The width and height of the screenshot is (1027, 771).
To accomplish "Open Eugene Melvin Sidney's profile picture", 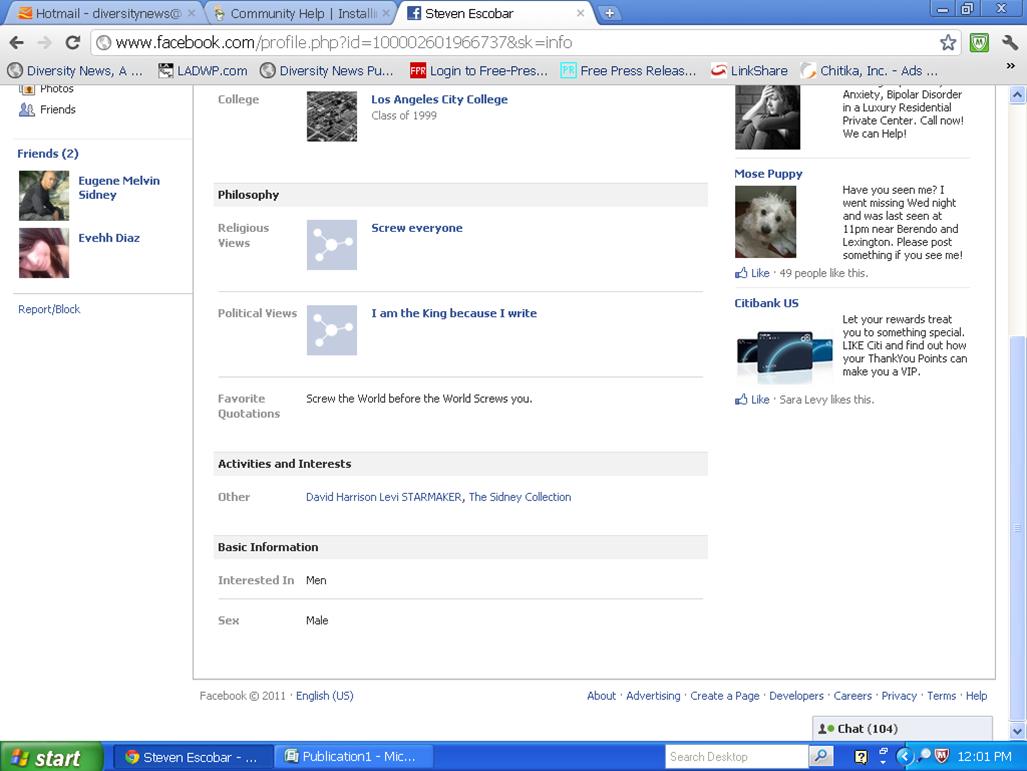I will pos(42,195).
